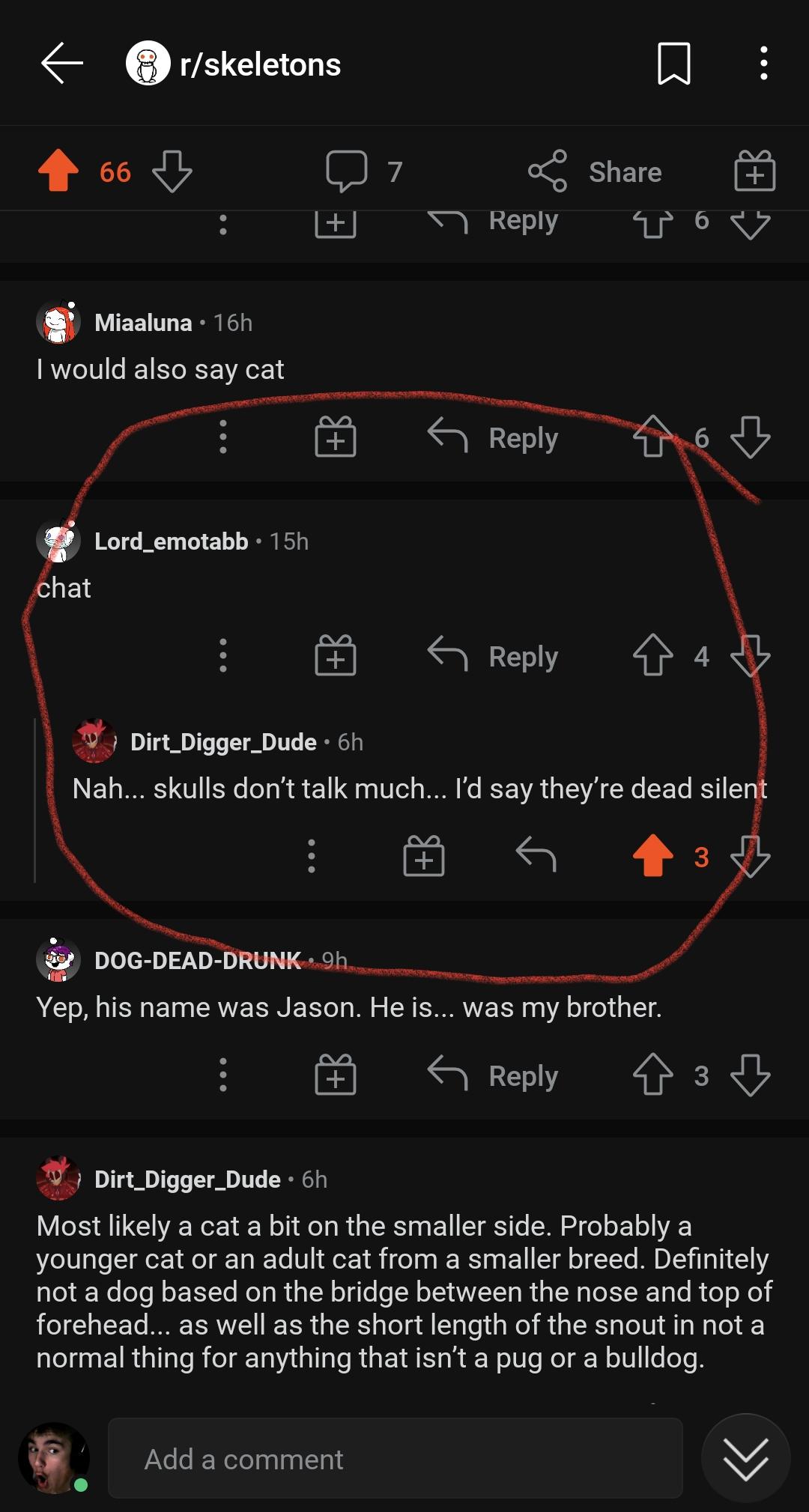This screenshot has width=809, height=1512.
Task: Share the post
Action: [x=596, y=171]
